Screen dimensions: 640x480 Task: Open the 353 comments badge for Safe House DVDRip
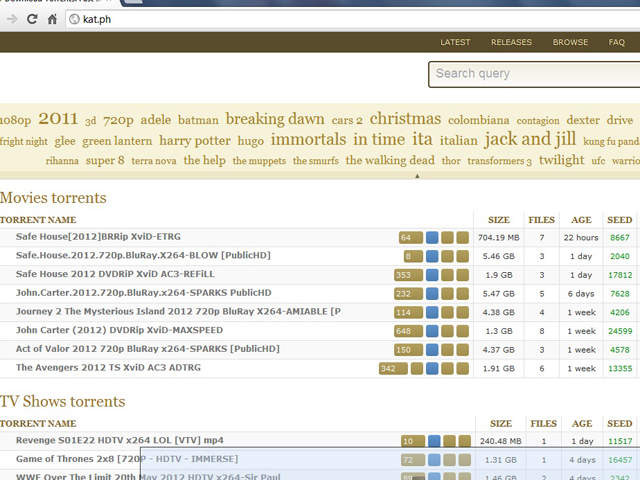[x=406, y=275]
